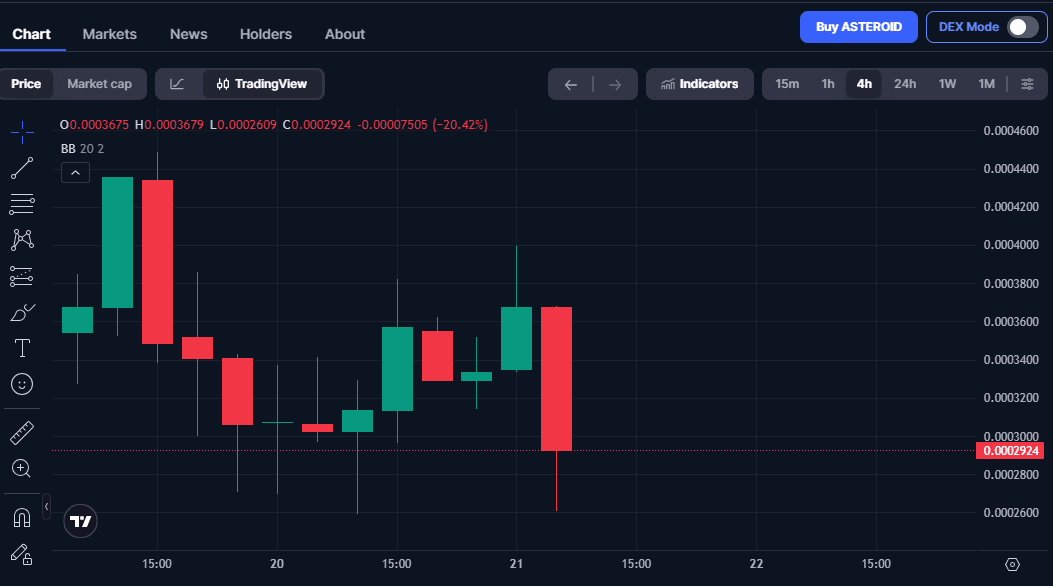The width and height of the screenshot is (1053, 586).
Task: Select the XABCD pattern tool
Action: [21, 239]
